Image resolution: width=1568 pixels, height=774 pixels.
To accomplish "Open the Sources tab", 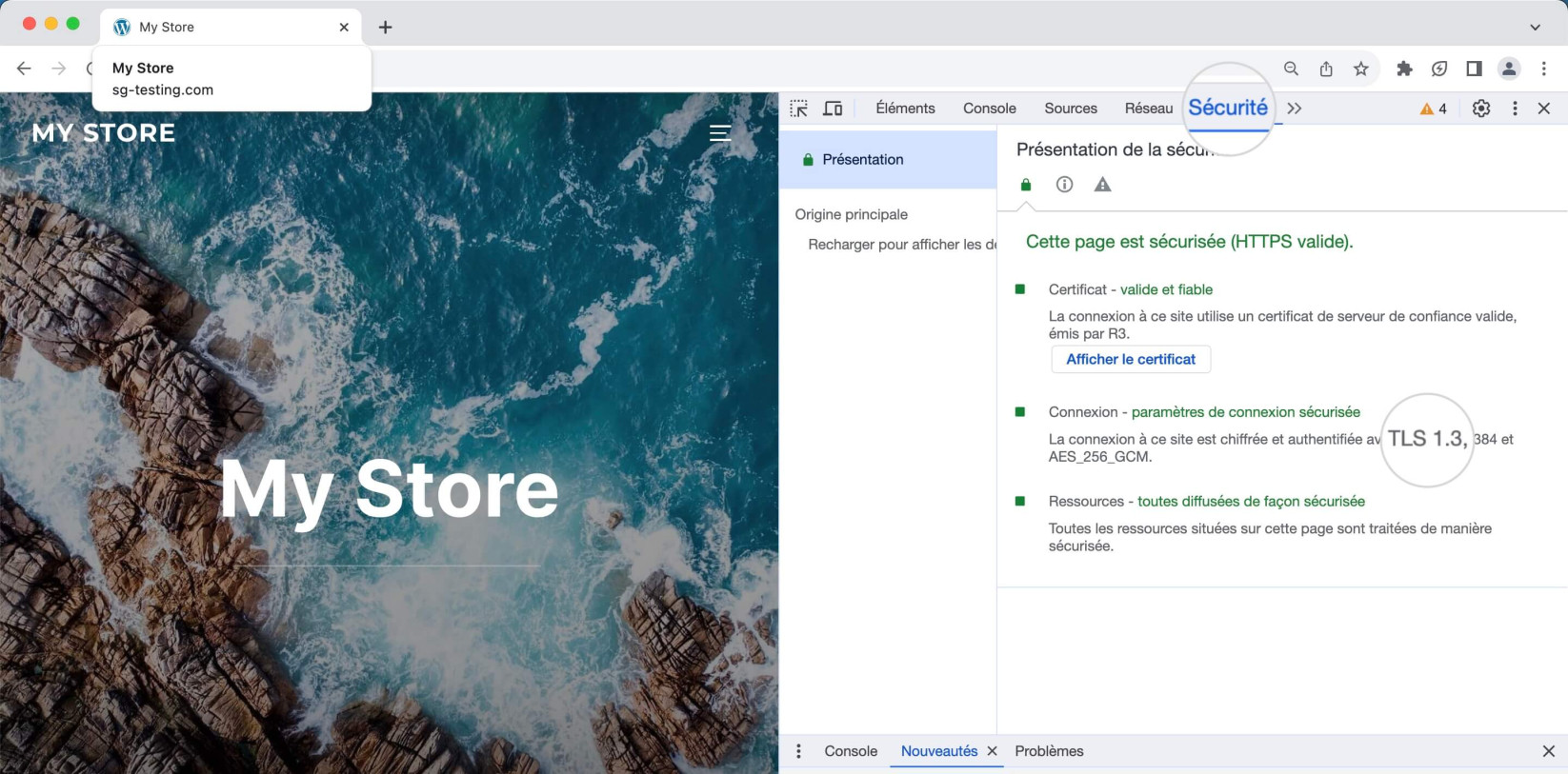I will (1071, 109).
